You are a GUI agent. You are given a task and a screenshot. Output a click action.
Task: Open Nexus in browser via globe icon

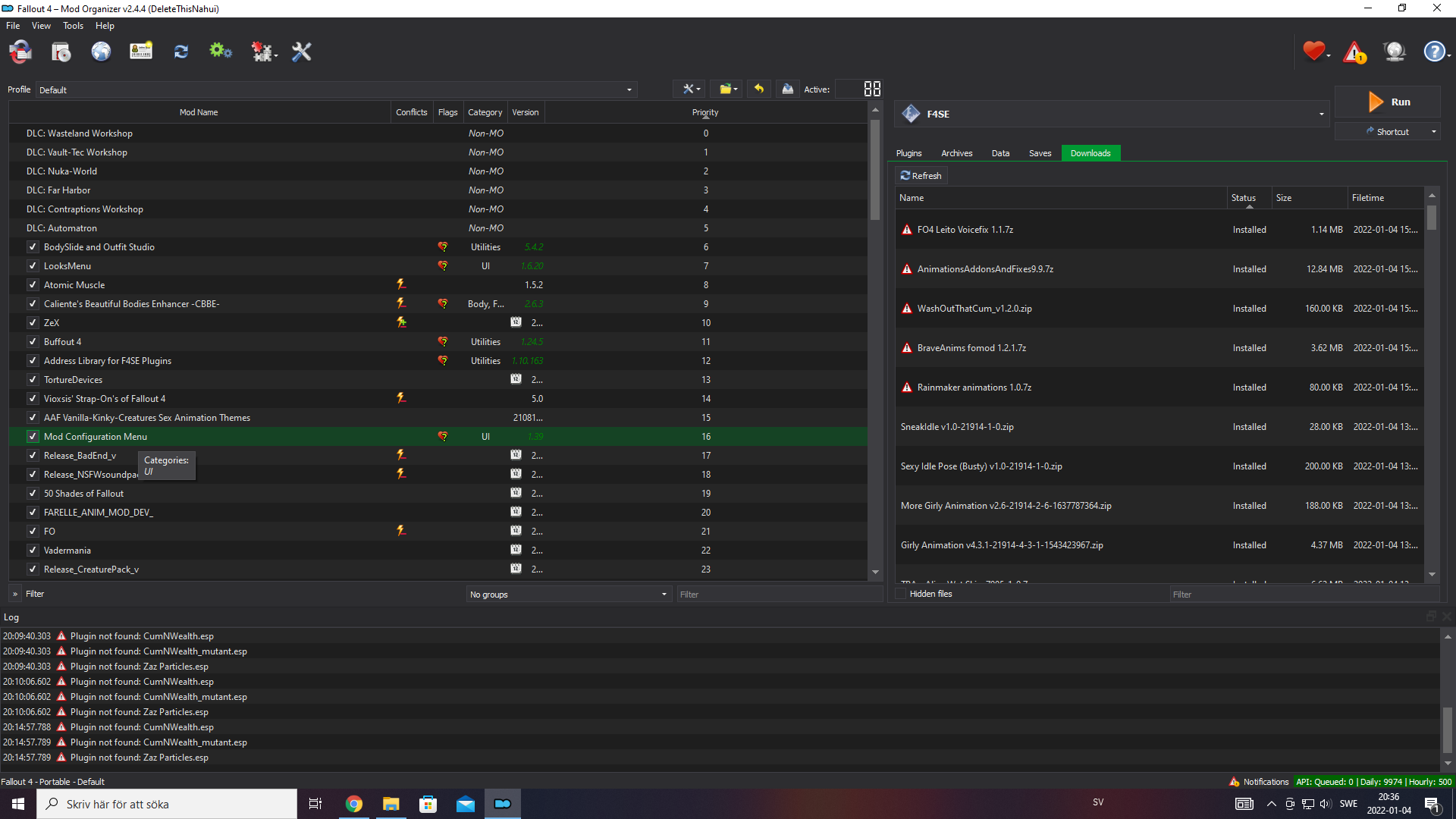pos(101,52)
